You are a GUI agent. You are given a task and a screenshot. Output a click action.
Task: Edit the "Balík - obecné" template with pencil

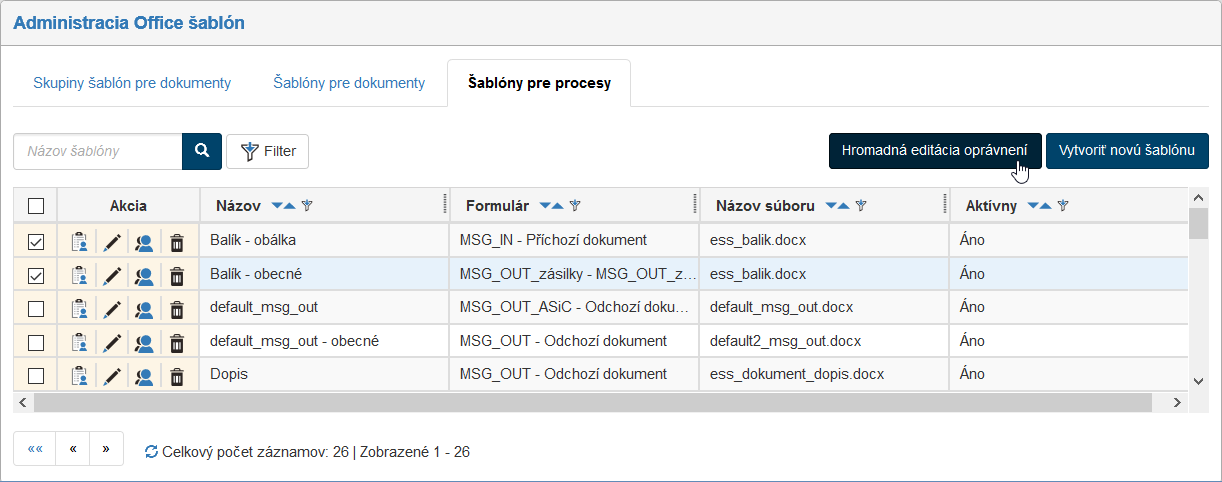click(113, 275)
